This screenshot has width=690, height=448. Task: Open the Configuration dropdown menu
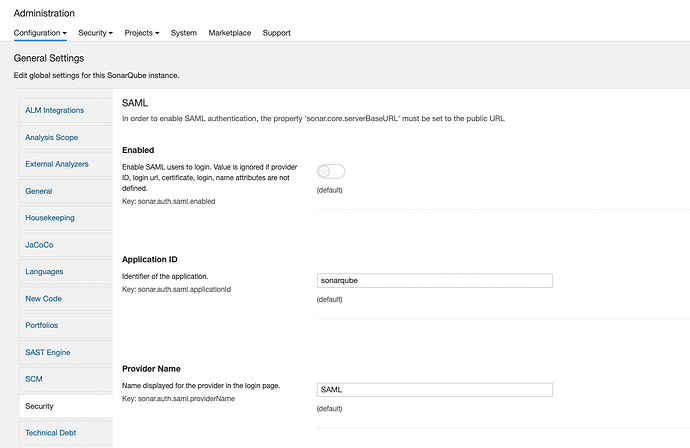(x=40, y=33)
